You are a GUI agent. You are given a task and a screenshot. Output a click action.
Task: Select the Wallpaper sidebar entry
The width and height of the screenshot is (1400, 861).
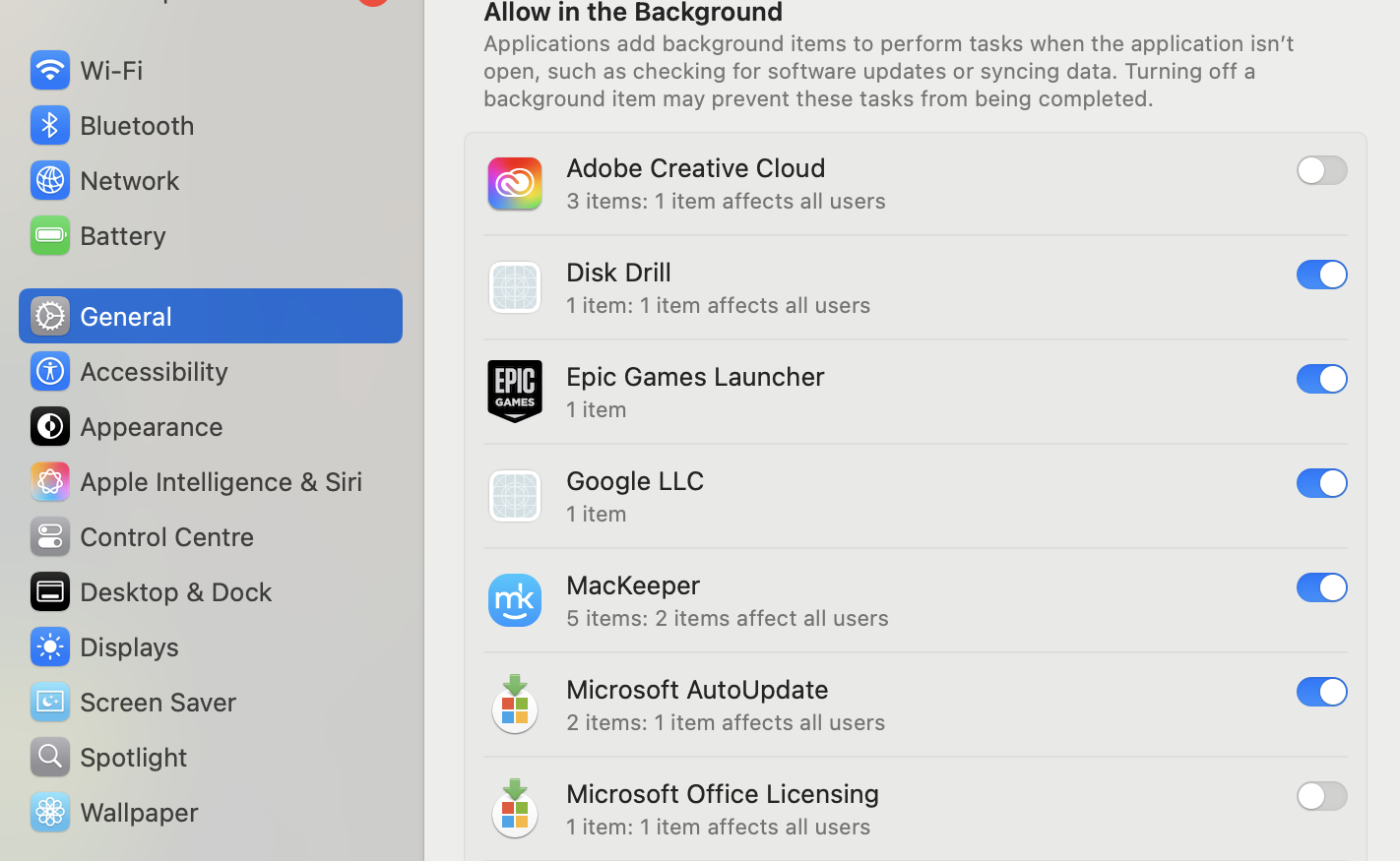(138, 812)
